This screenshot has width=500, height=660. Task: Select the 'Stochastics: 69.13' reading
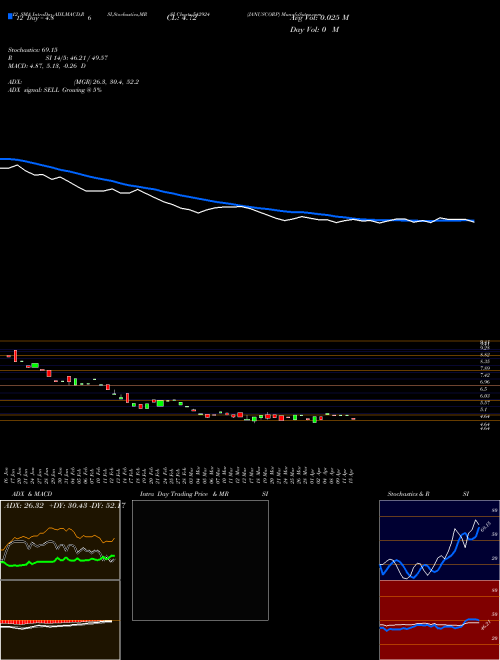click(33, 50)
